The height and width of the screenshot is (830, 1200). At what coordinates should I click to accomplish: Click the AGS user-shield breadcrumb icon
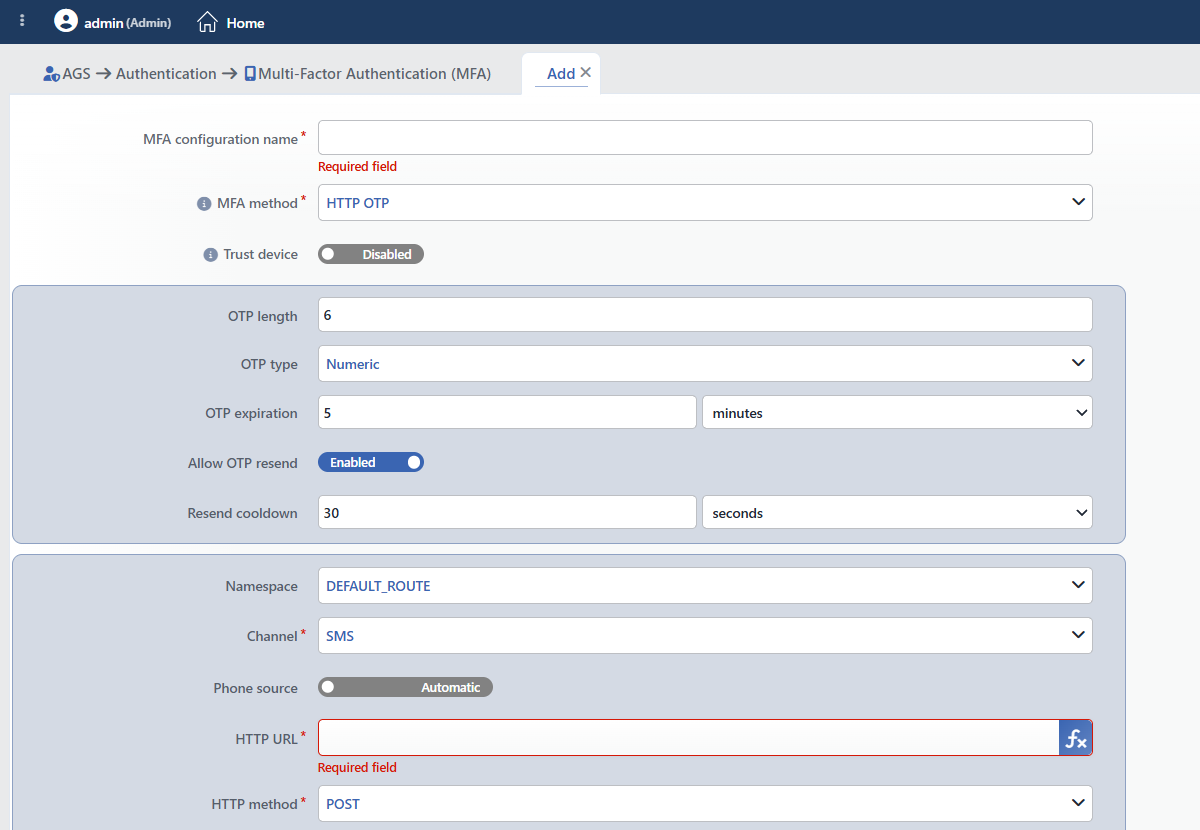pos(51,74)
